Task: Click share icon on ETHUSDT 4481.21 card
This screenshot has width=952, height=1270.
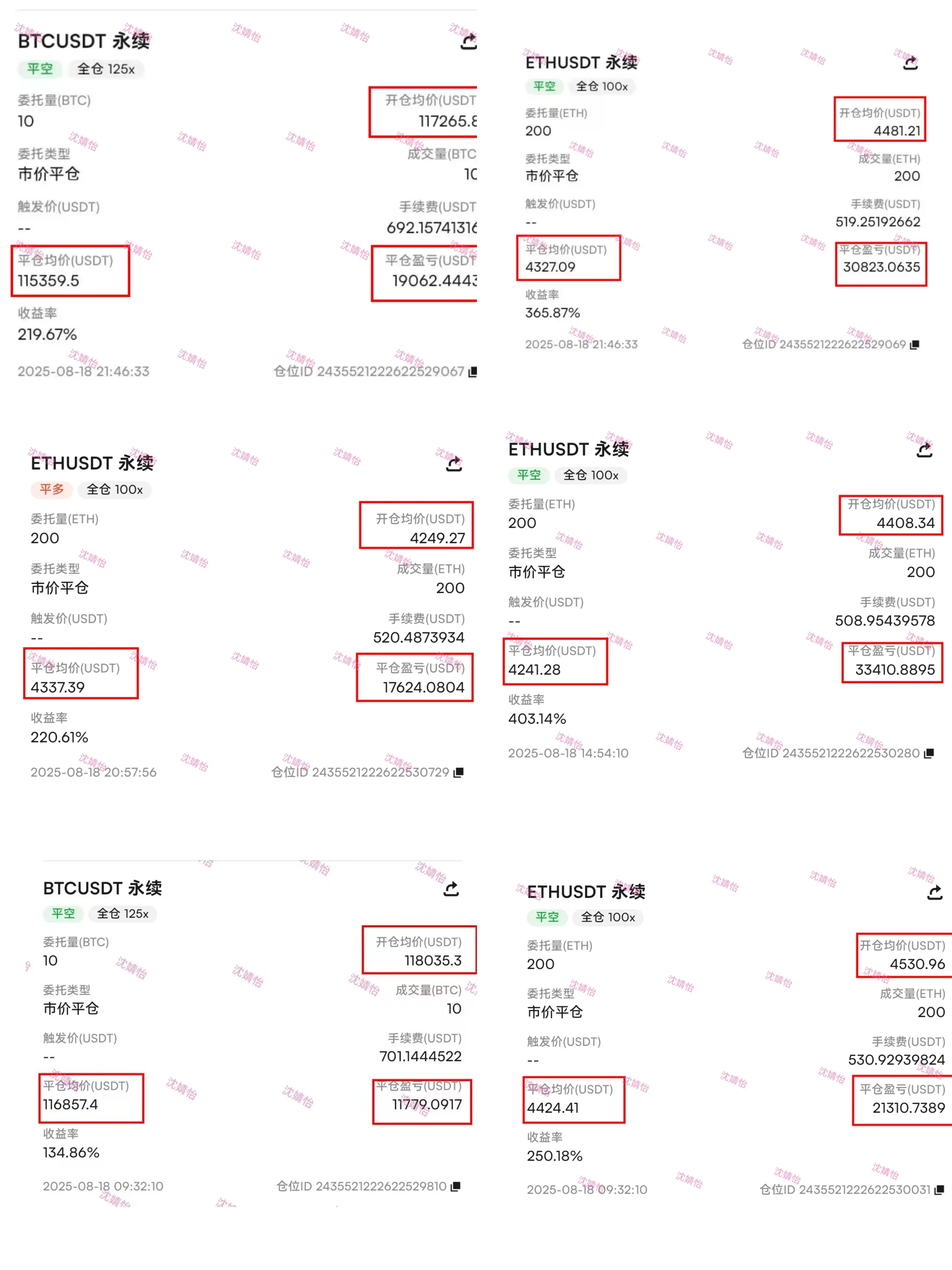Action: pos(911,63)
